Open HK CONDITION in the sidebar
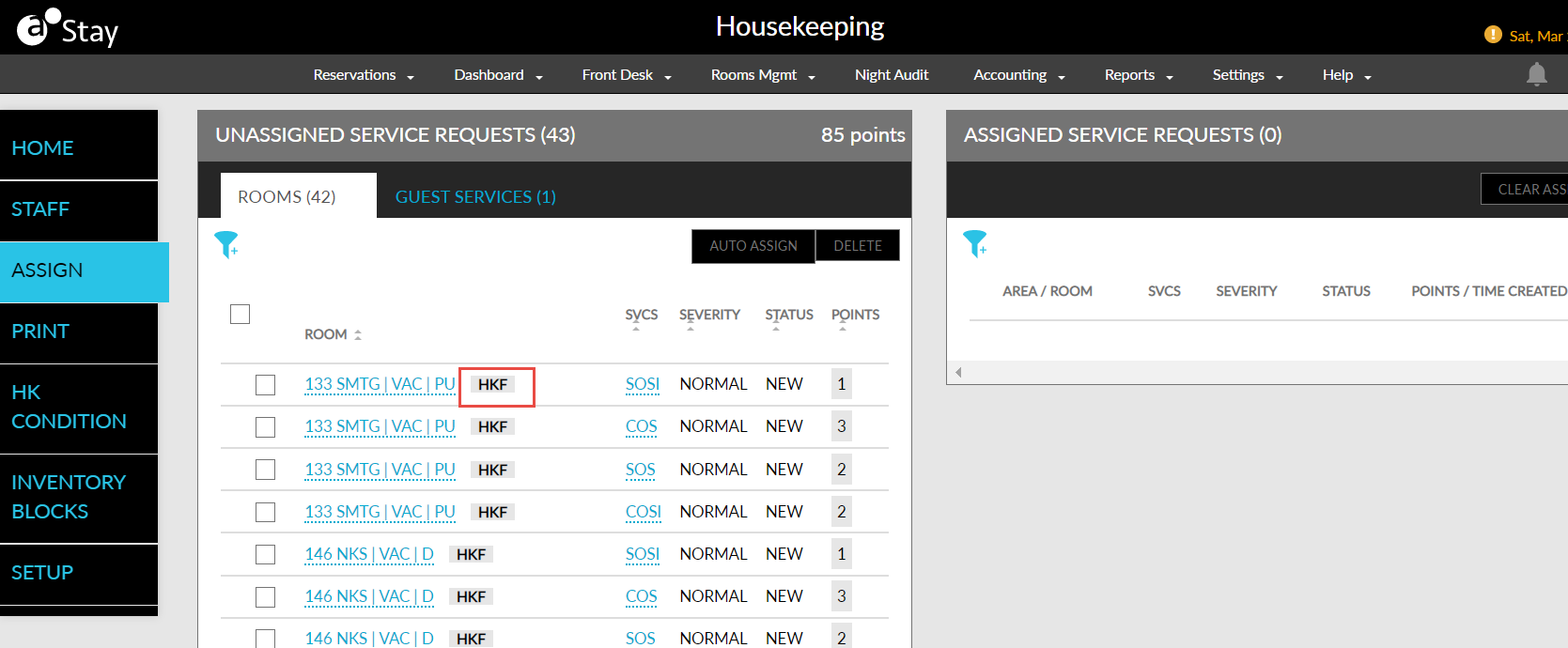Viewport: 1568px width, 648px height. pos(79,407)
